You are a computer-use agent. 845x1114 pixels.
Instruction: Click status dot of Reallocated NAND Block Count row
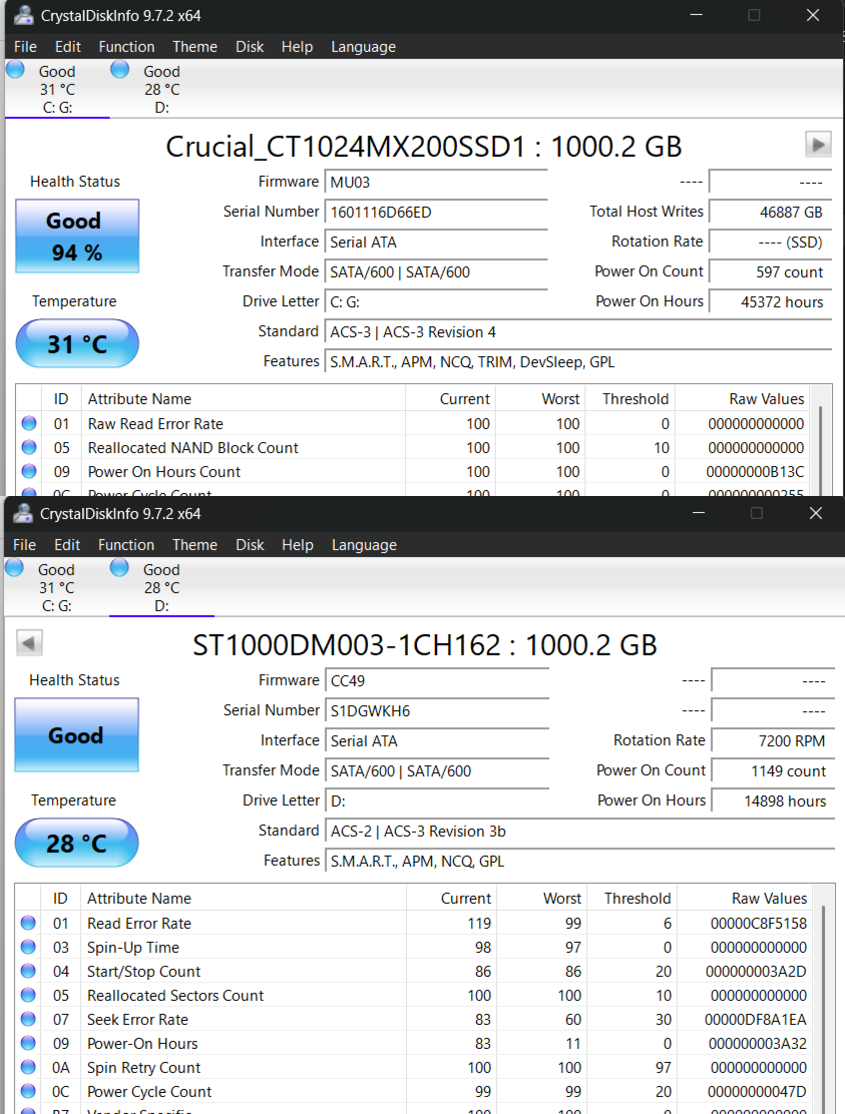pos(28,448)
